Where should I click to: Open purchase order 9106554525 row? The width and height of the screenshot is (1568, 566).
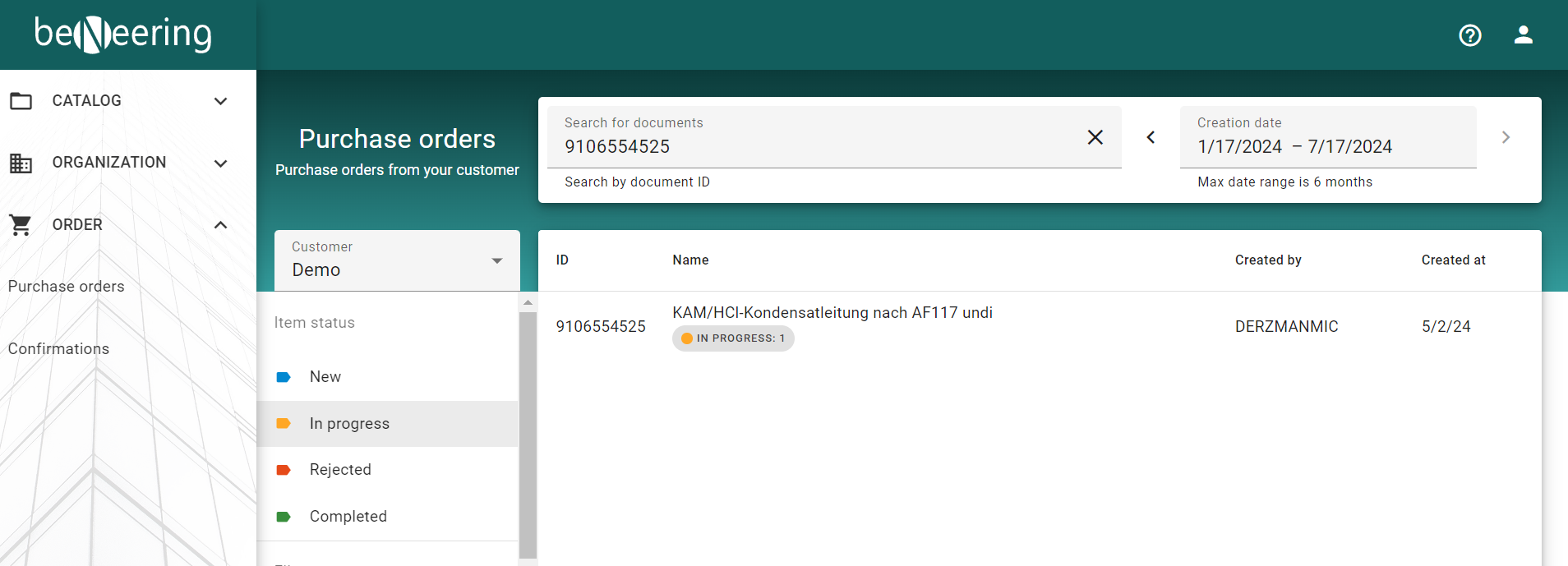[x=832, y=326]
